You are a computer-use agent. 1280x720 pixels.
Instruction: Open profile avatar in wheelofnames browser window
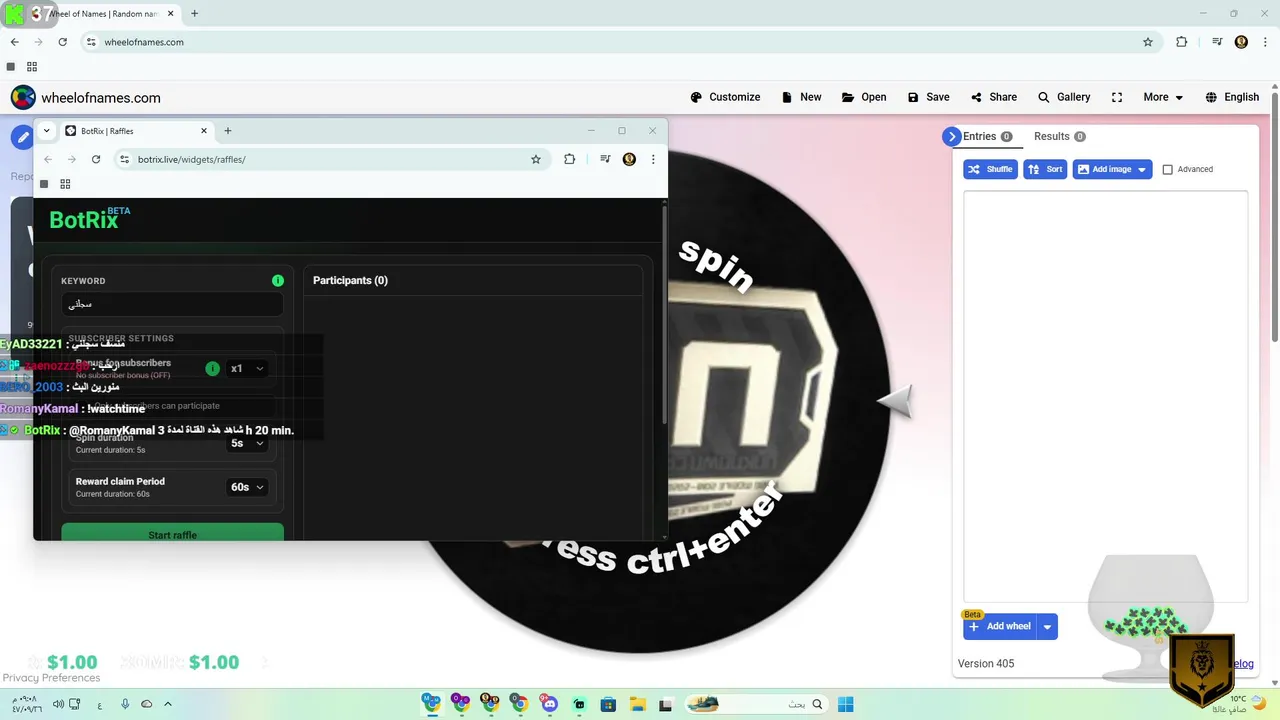click(1241, 42)
